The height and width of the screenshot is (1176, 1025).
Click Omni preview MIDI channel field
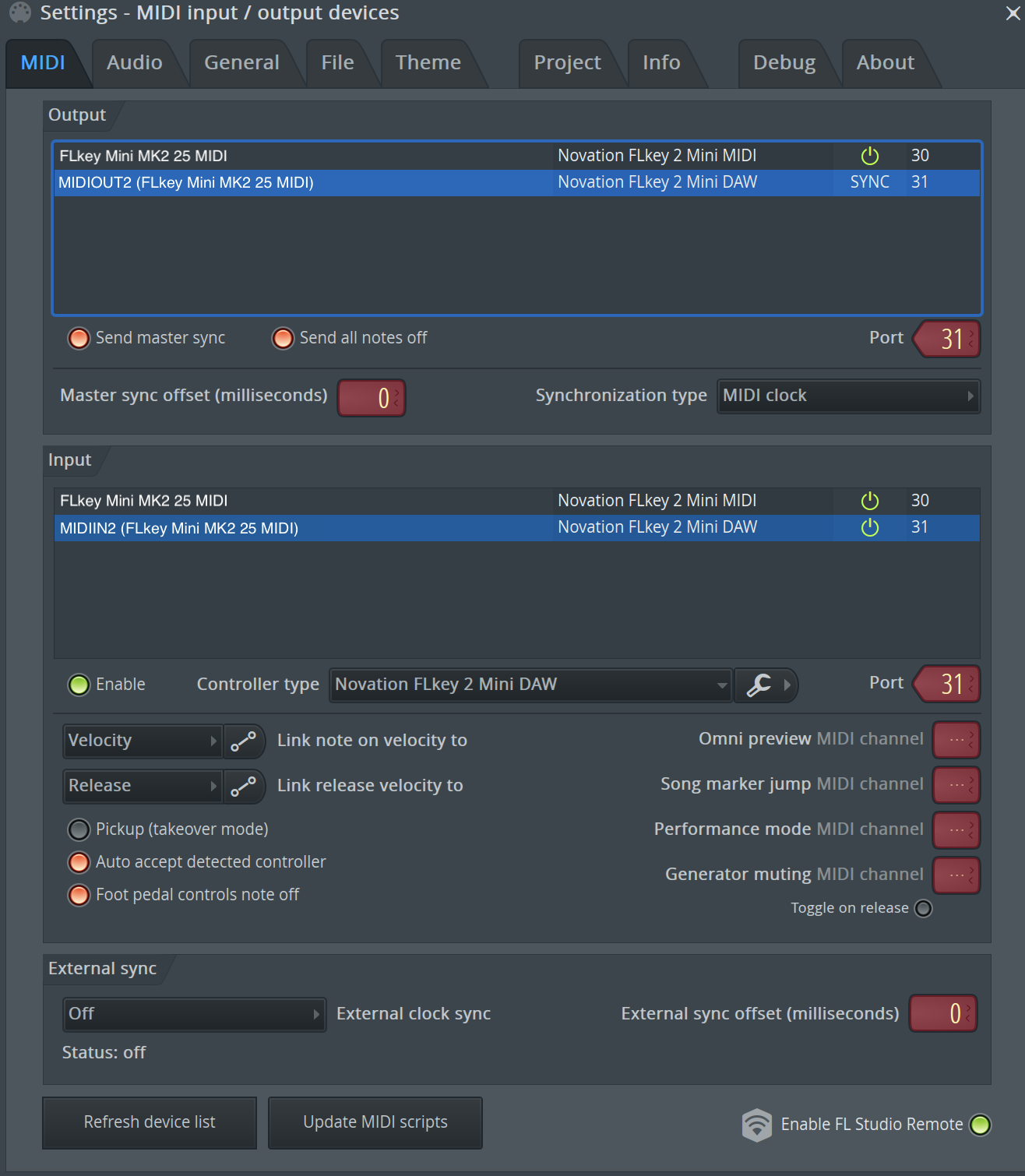(956, 740)
